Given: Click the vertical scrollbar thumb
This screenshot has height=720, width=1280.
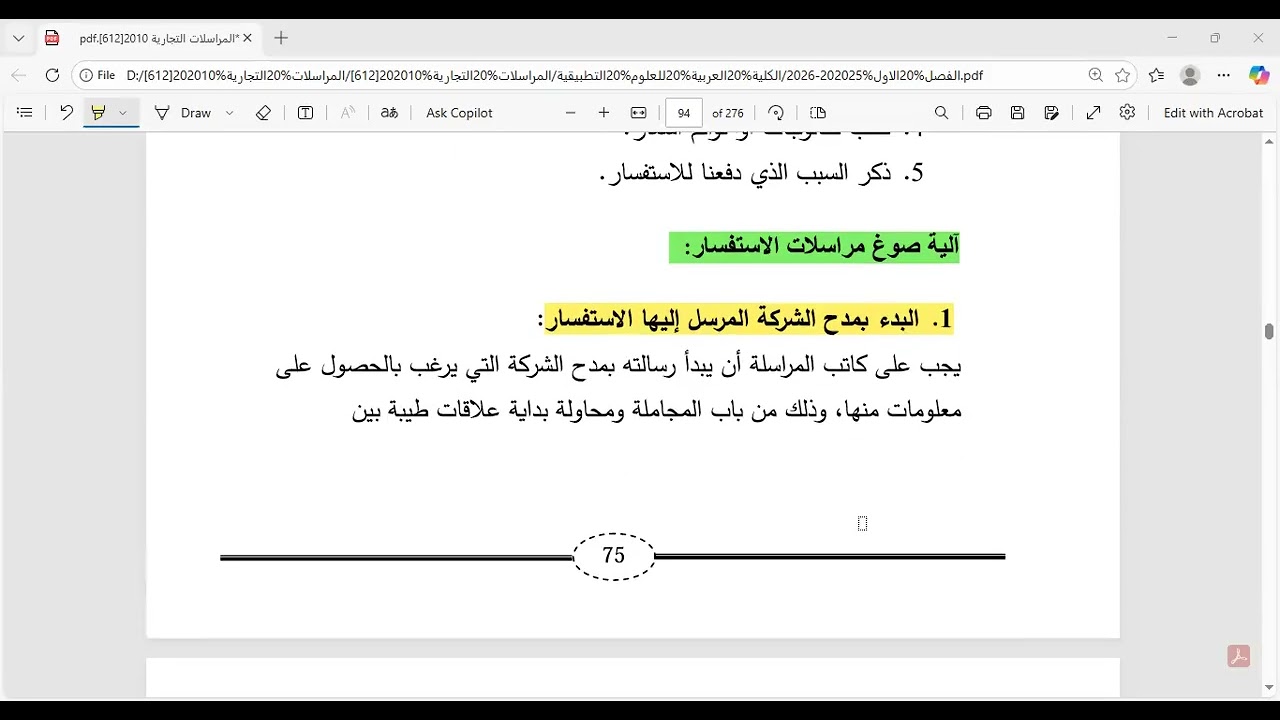Looking at the screenshot, I should (x=1269, y=332).
